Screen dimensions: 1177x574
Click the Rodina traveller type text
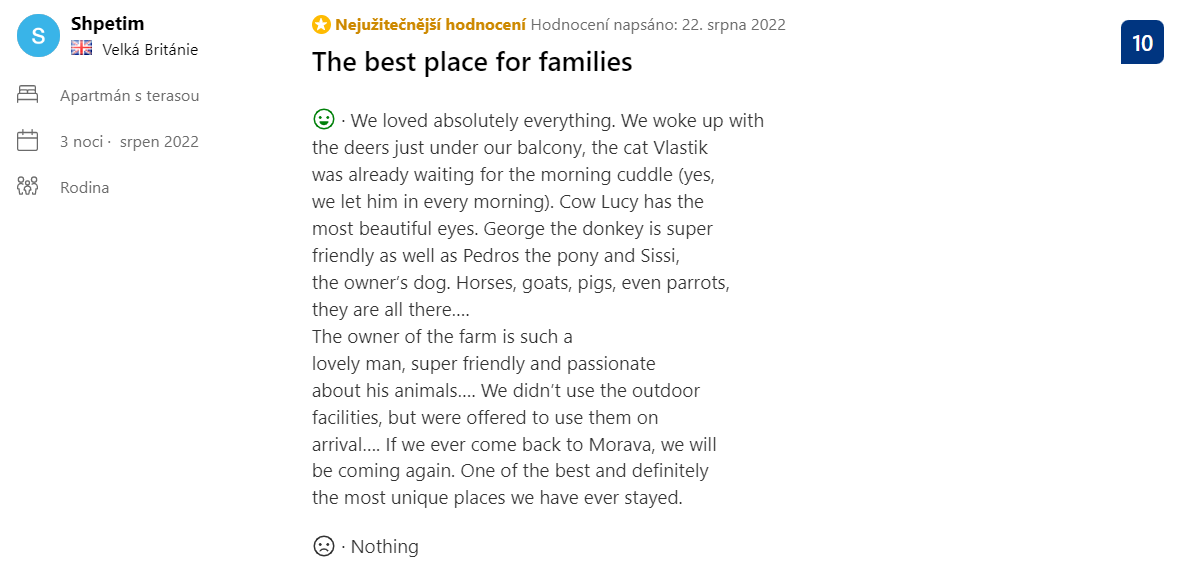point(85,188)
